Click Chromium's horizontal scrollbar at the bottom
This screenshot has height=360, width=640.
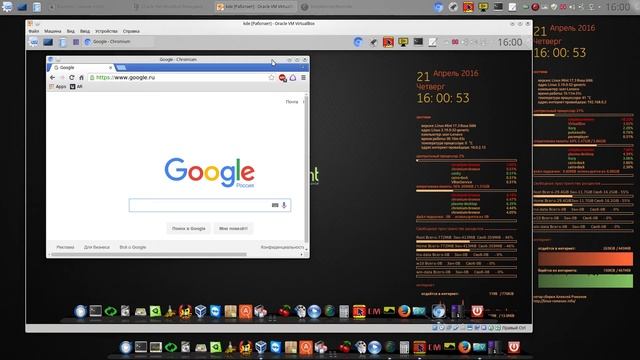point(149,255)
